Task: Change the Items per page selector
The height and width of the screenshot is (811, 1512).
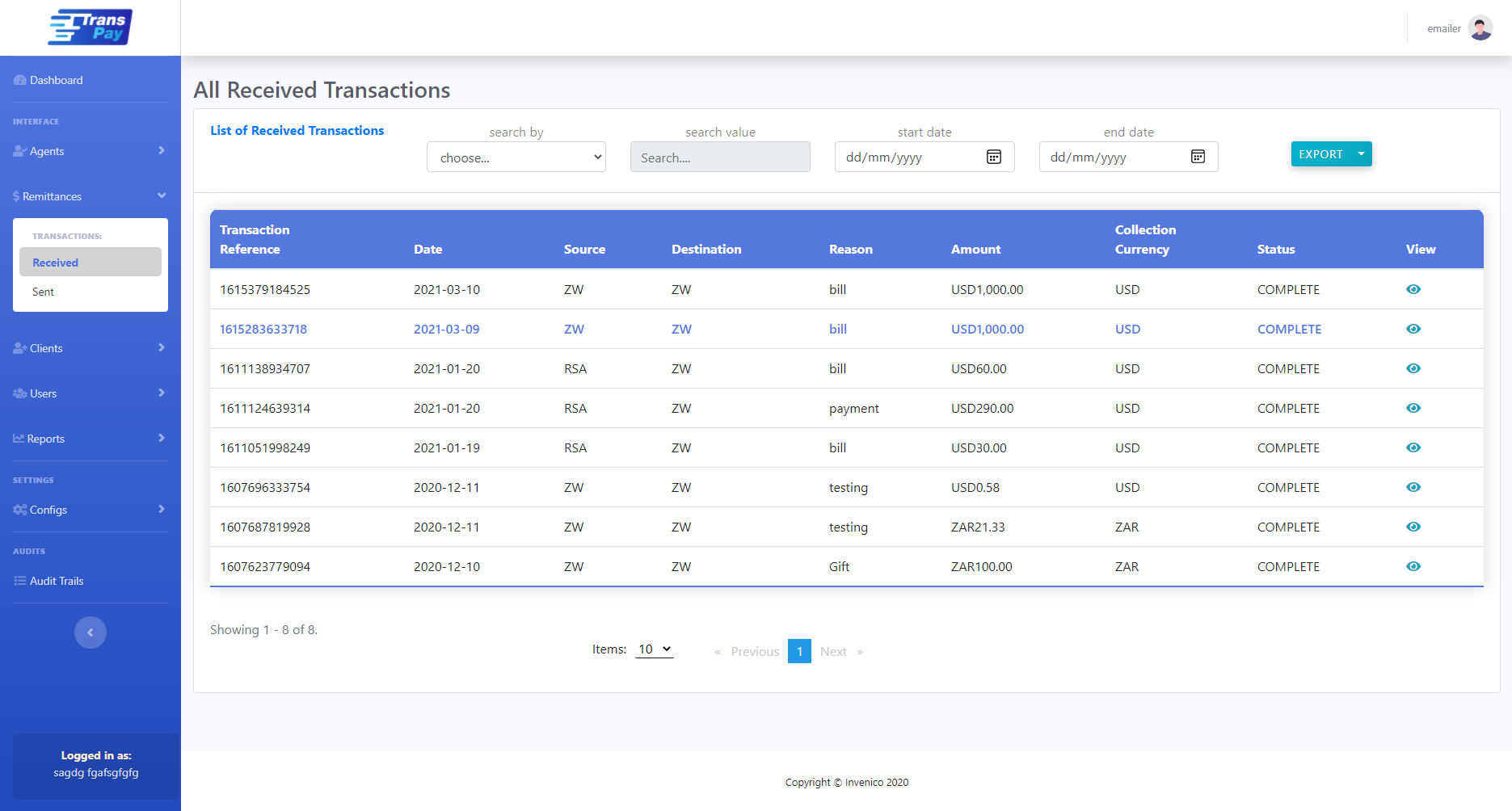Action: (655, 649)
